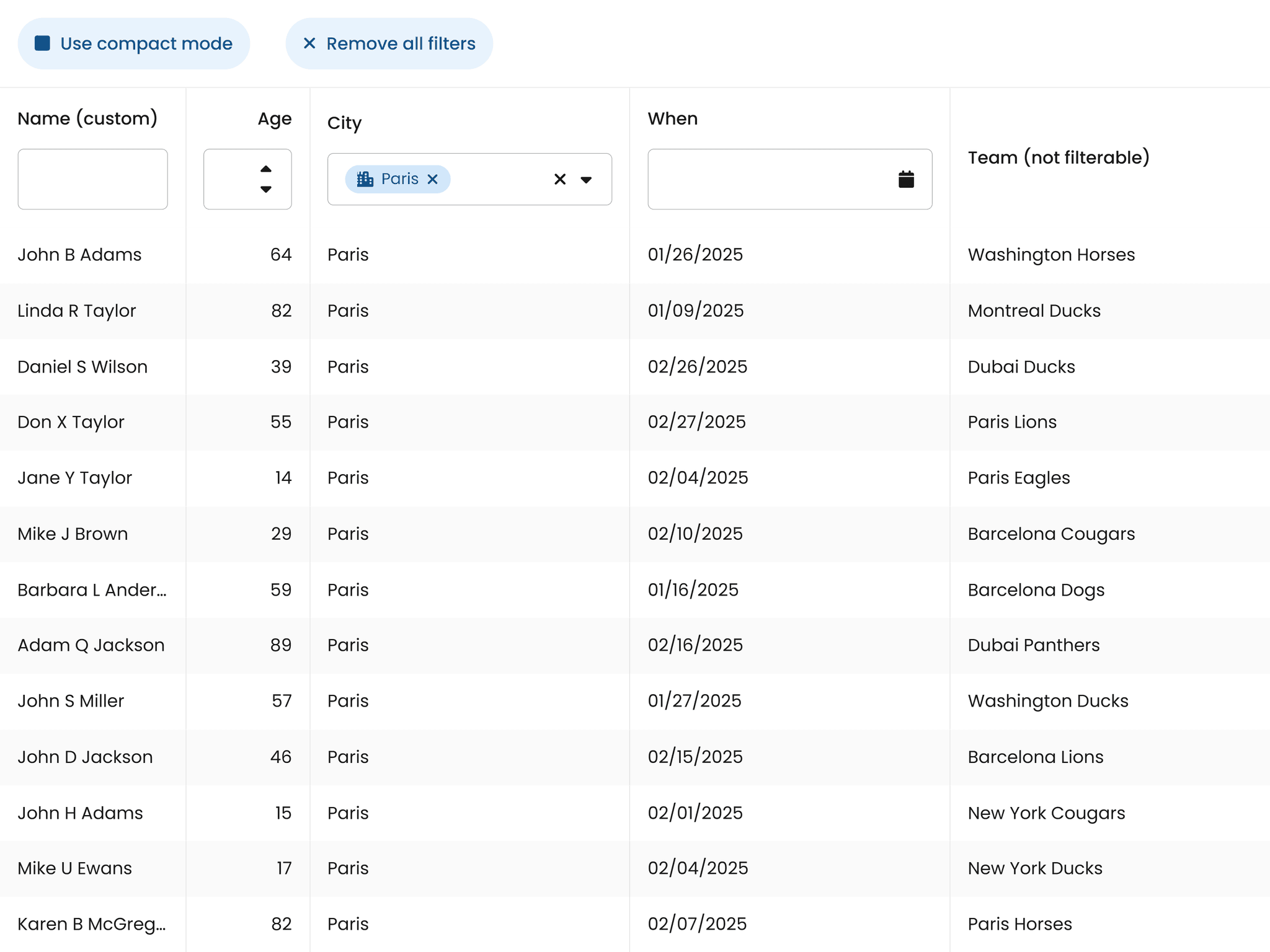Select the John B Adams row
The image size is (1270, 952).
coord(79,255)
